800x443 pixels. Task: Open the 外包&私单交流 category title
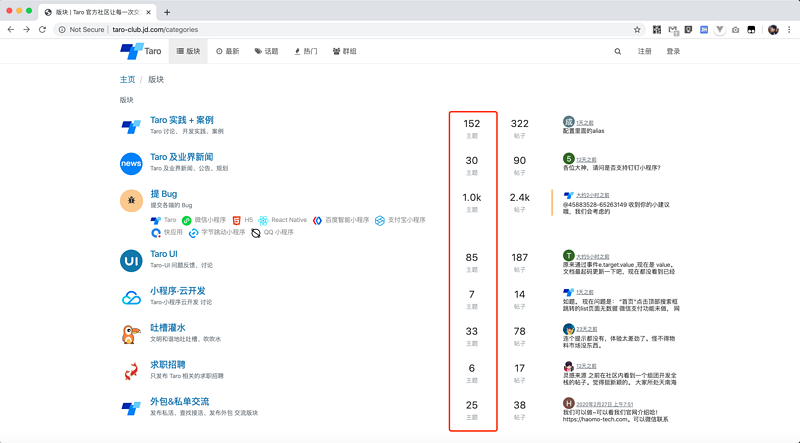(180, 401)
